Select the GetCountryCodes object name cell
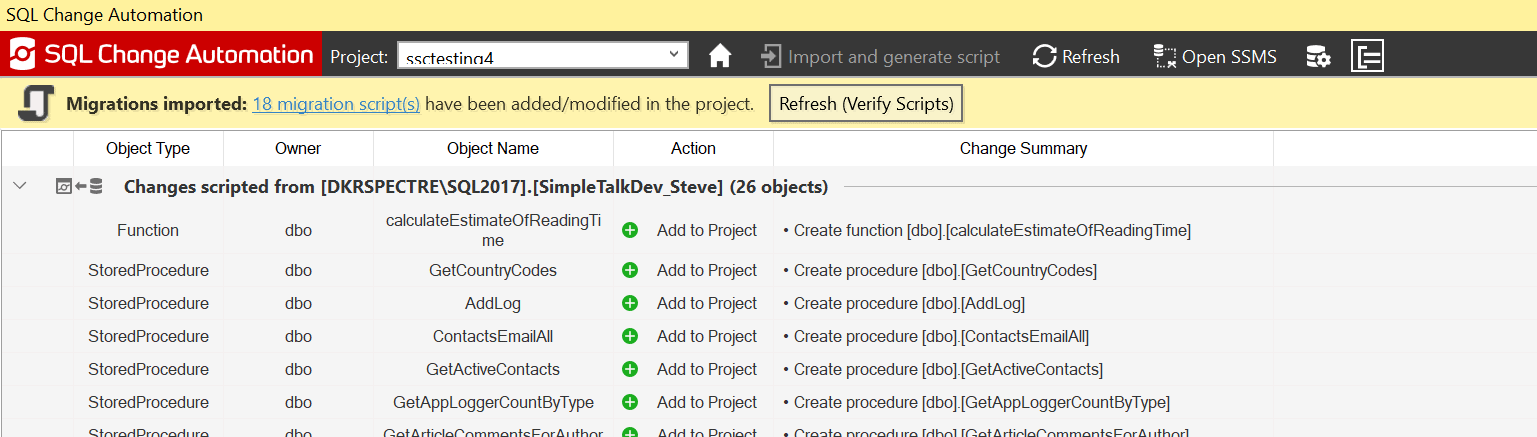Image resolution: width=1537 pixels, height=437 pixels. coord(493,270)
